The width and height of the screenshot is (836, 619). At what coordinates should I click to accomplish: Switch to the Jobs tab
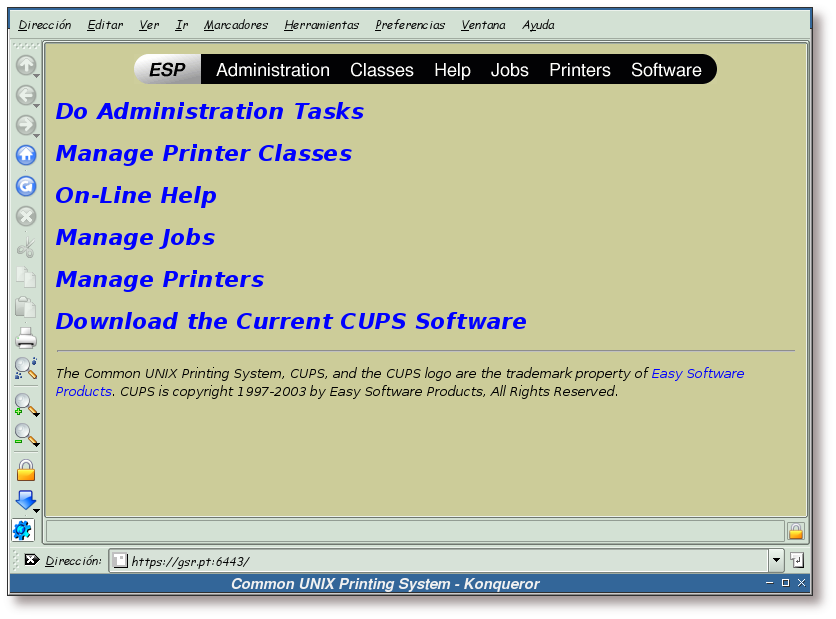(510, 70)
